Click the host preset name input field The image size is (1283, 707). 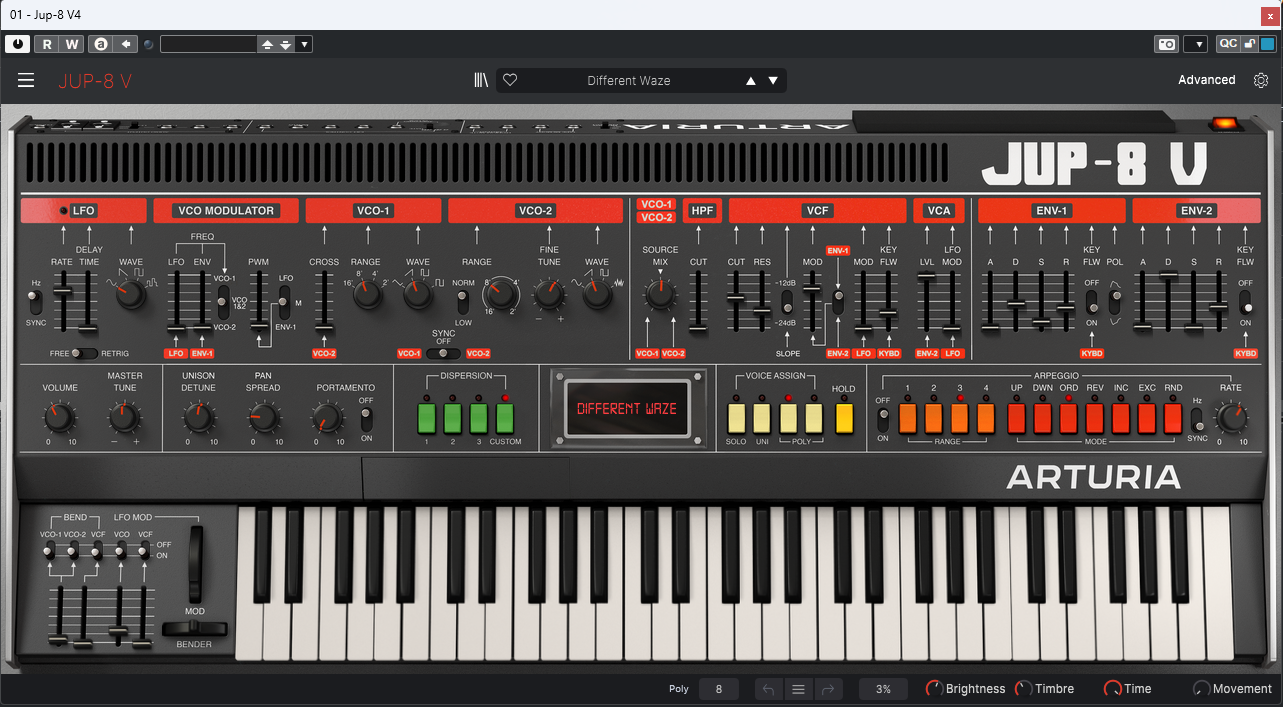[209, 44]
